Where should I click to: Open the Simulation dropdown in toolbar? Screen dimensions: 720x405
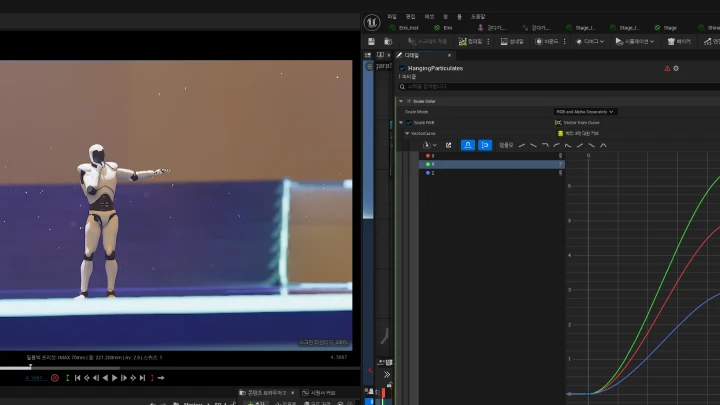(635, 41)
